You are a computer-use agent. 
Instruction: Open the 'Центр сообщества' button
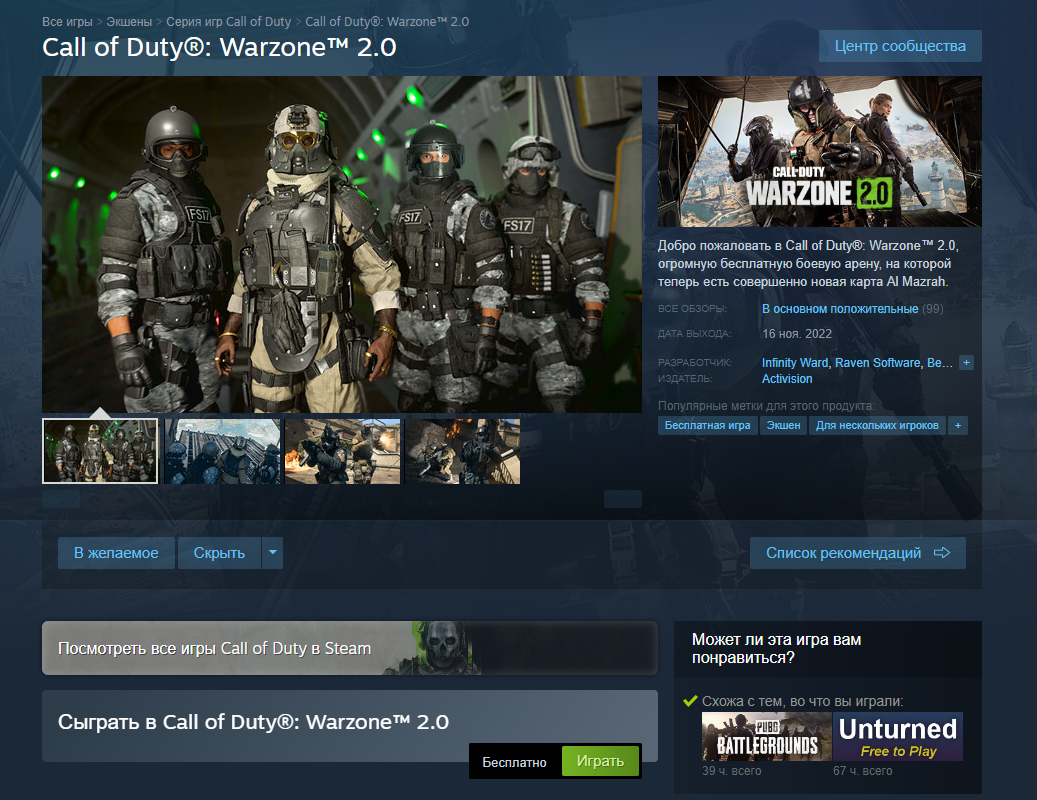[899, 46]
